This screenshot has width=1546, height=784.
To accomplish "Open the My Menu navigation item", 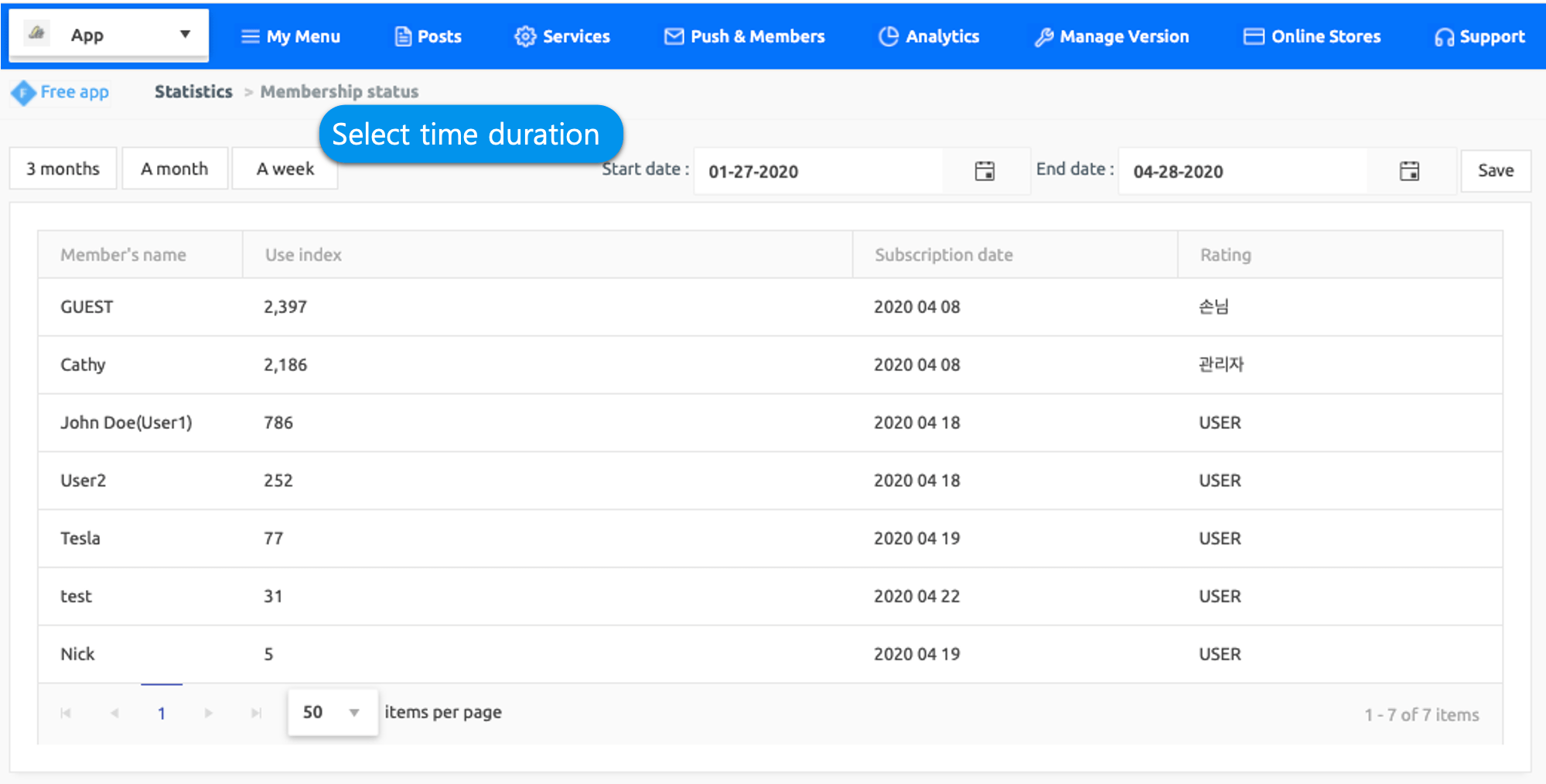I will (291, 36).
